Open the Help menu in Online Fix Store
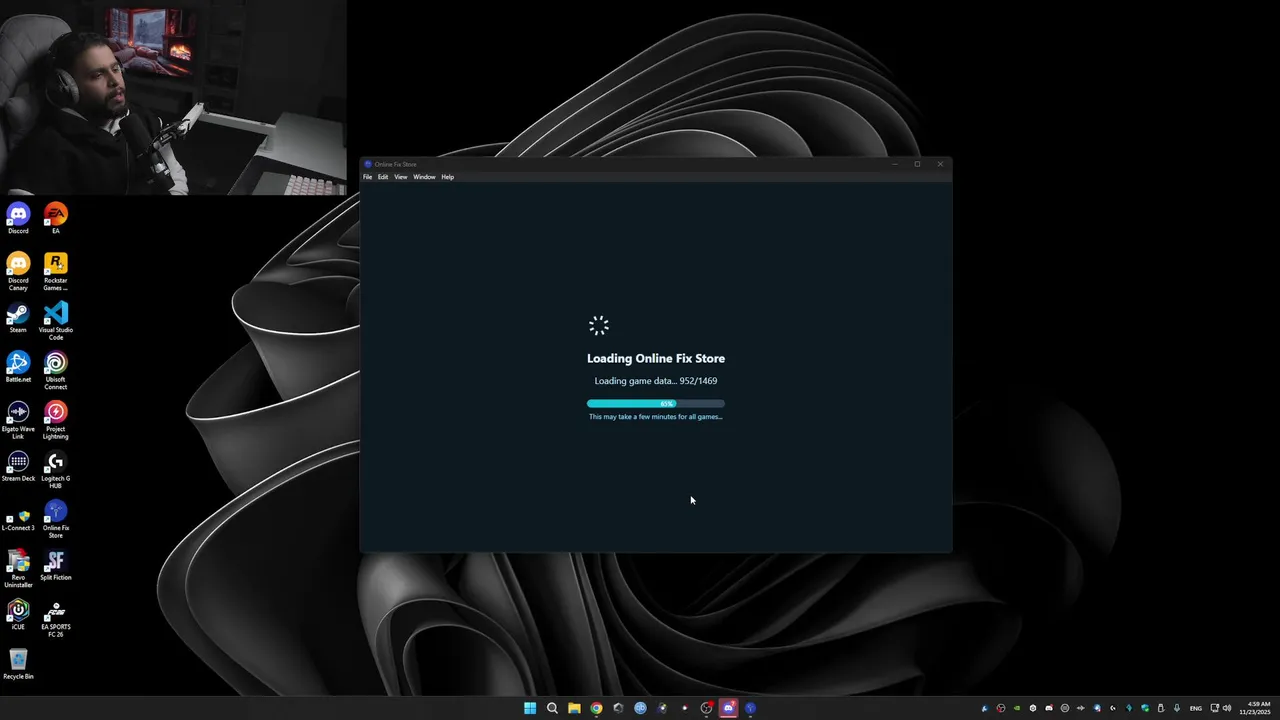Image resolution: width=1280 pixels, height=720 pixels. pos(448,177)
